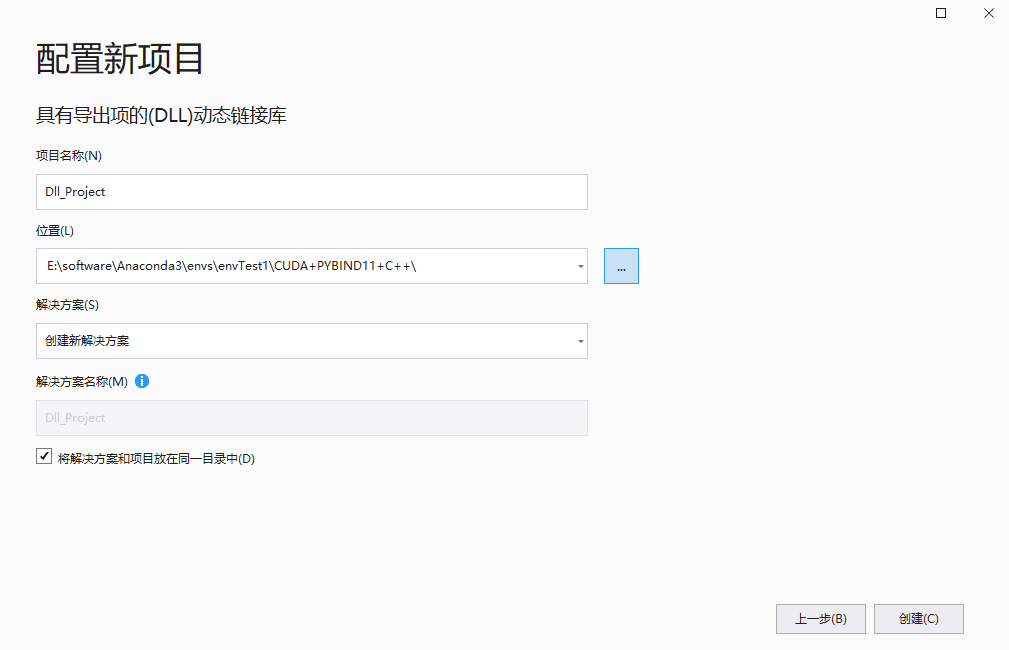The height and width of the screenshot is (650, 1009).
Task: Click the 配置新项目 dialog title
Action: click(120, 60)
